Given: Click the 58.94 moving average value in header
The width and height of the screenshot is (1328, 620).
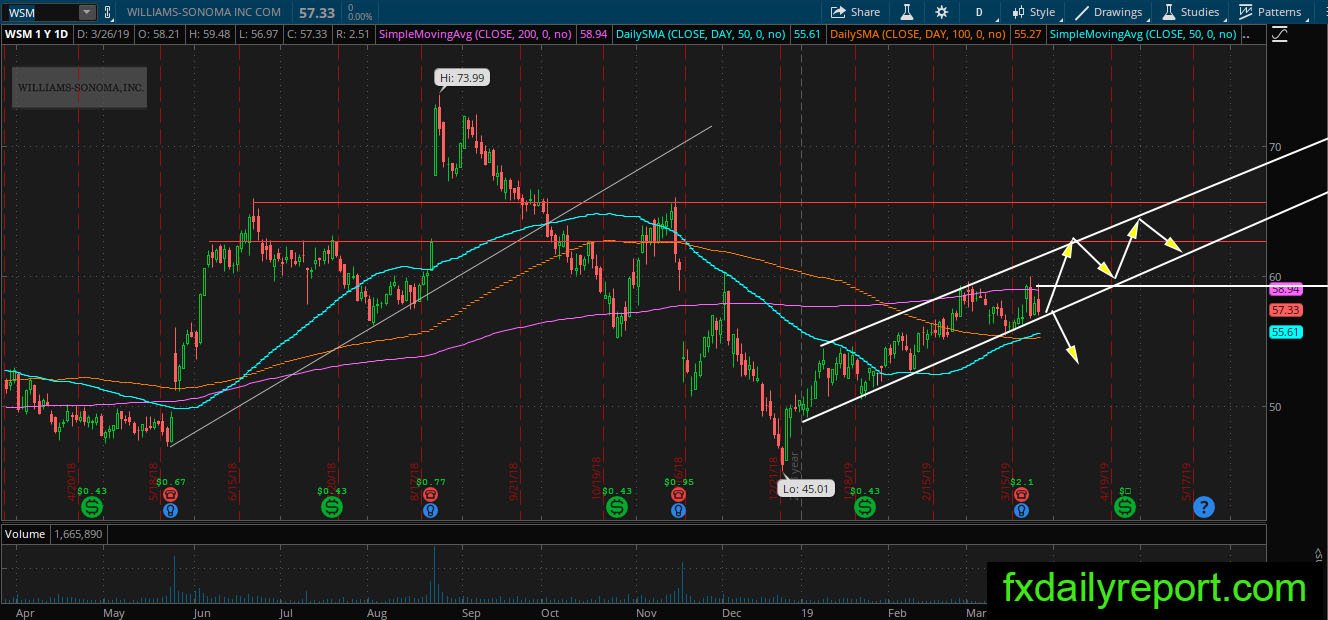Looking at the screenshot, I should pos(593,34).
